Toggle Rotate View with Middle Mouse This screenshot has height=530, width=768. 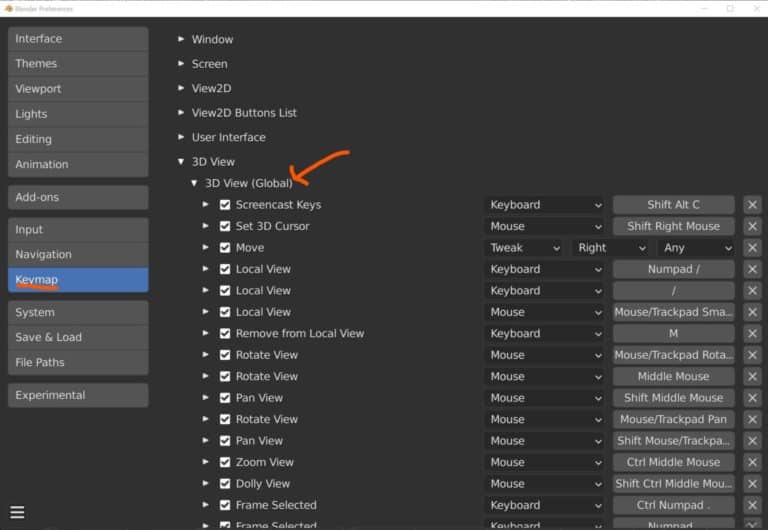pos(225,377)
